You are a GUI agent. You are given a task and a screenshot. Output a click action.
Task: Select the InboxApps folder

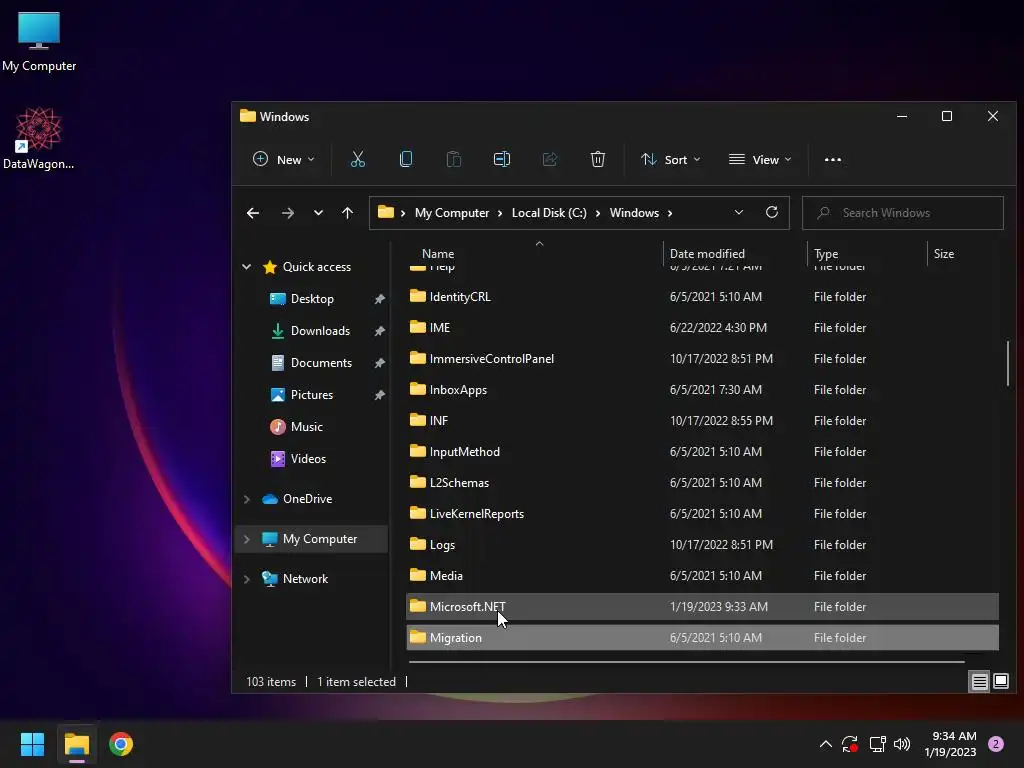(702, 389)
